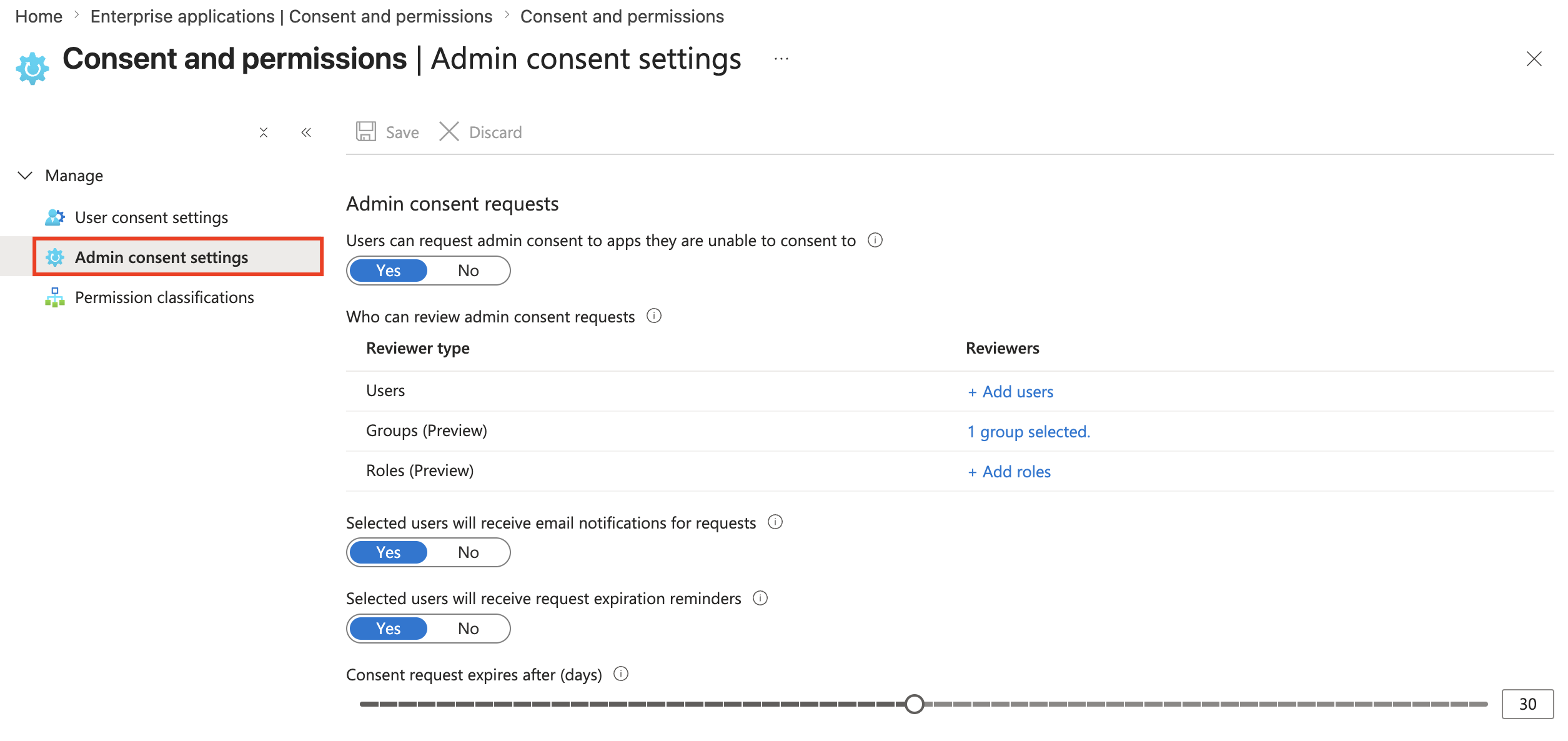
Task: Set request expiration reminders to No
Action: pos(469,629)
